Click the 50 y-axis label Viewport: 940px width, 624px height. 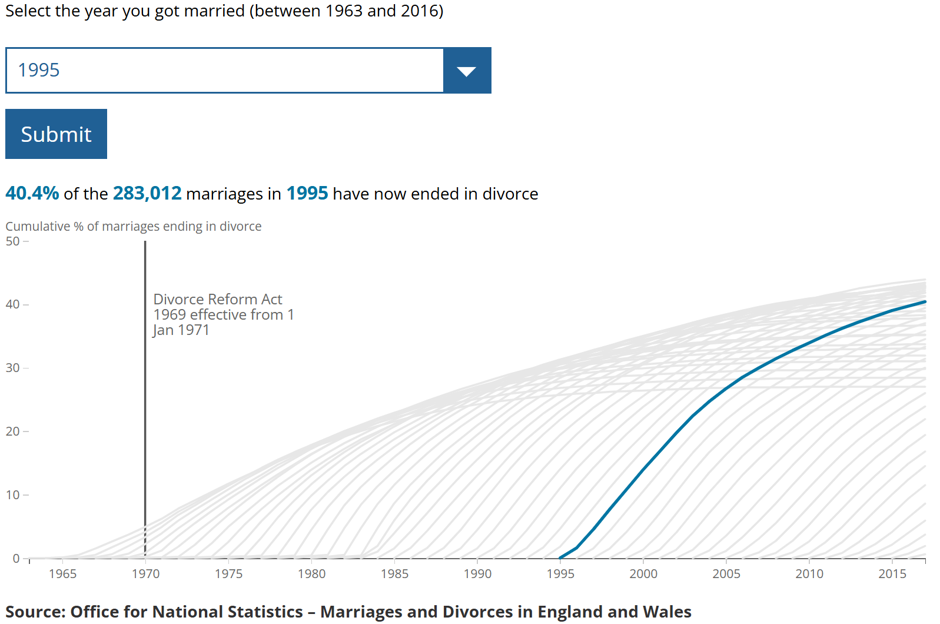(13, 241)
